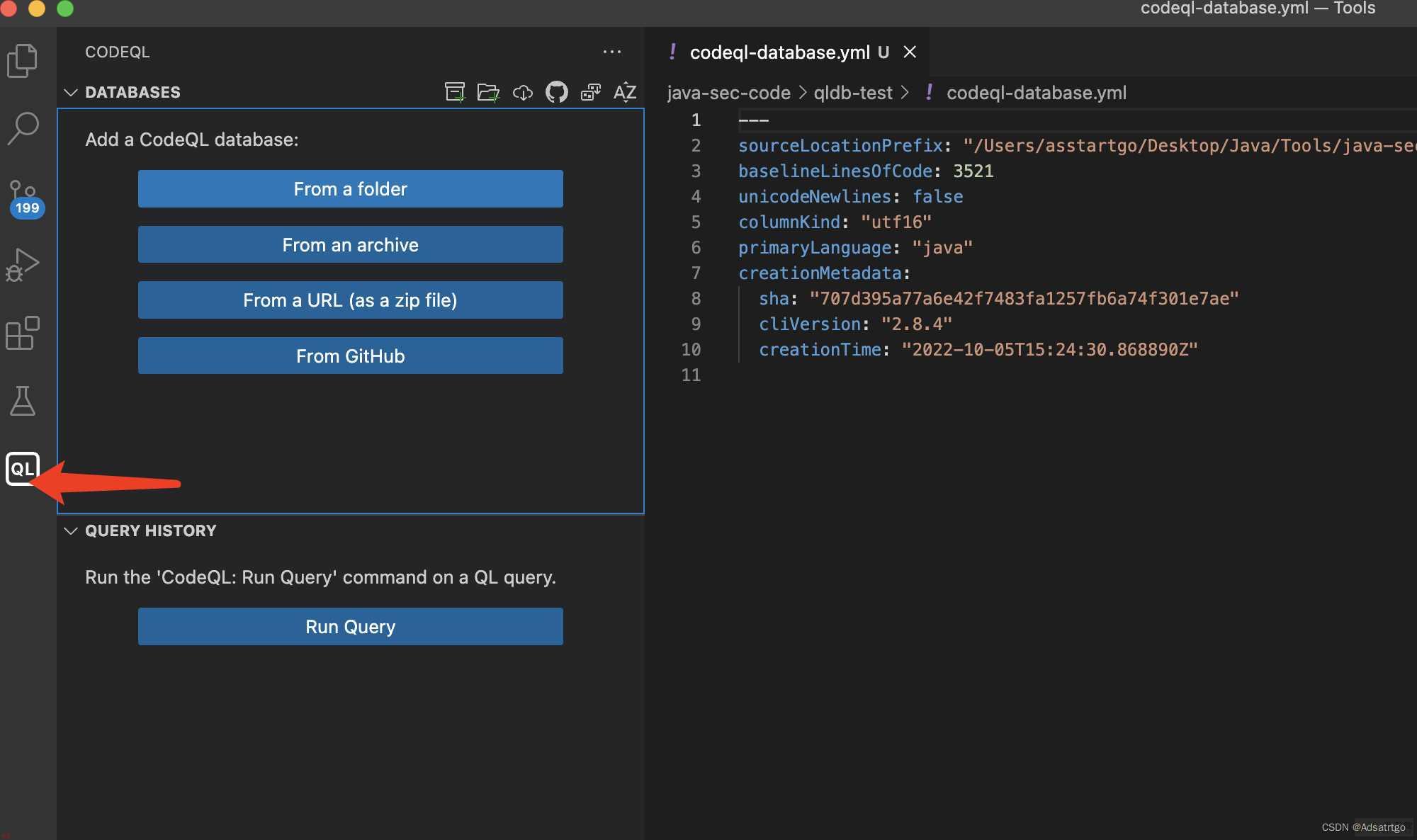Click the sourceLocationPrefix key on line 2
The width and height of the screenshot is (1417, 840).
pyautogui.click(x=840, y=145)
